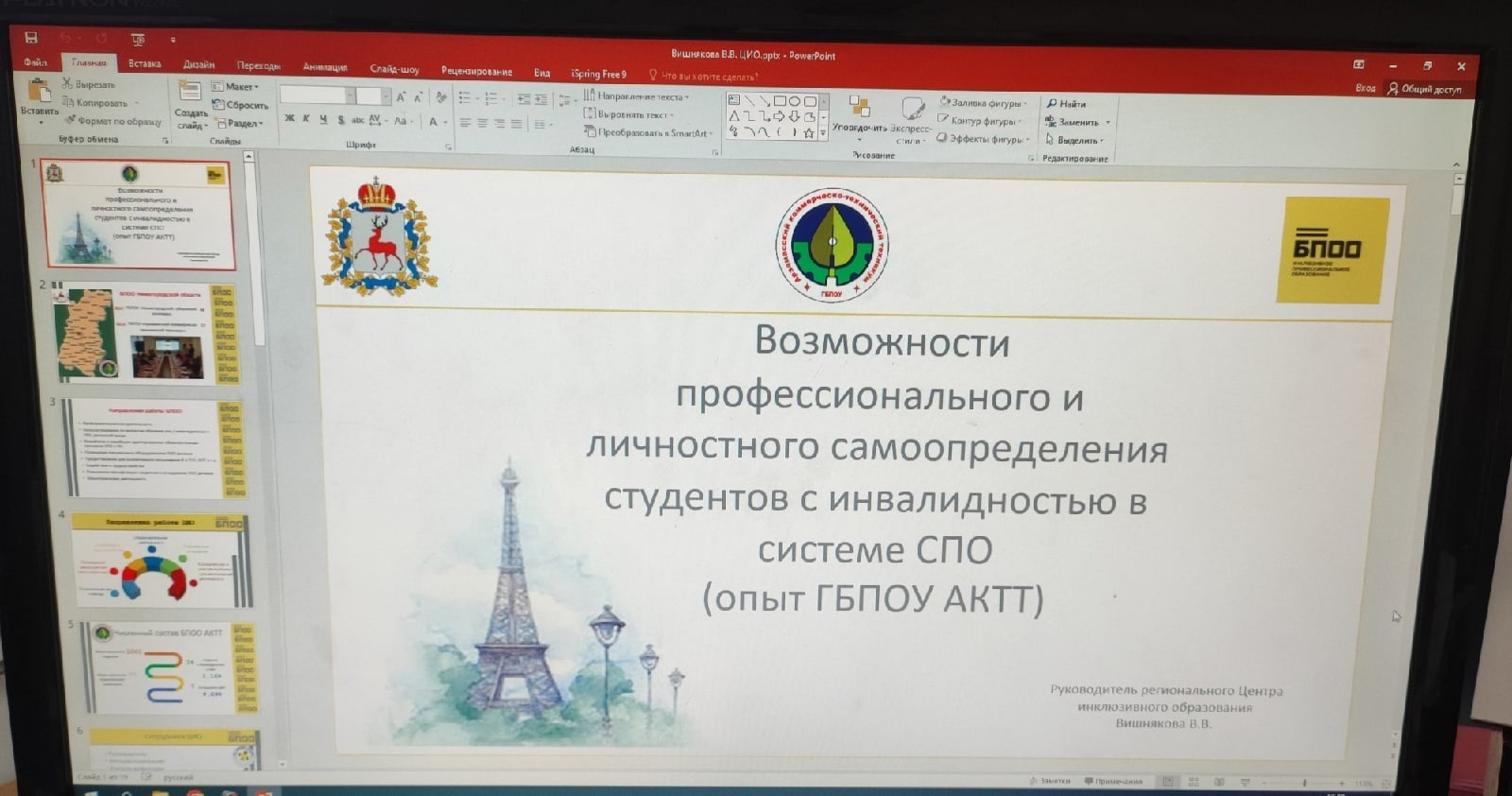Click Reset (Сбросить) slide button
The width and height of the screenshot is (1512, 796).
click(x=241, y=105)
